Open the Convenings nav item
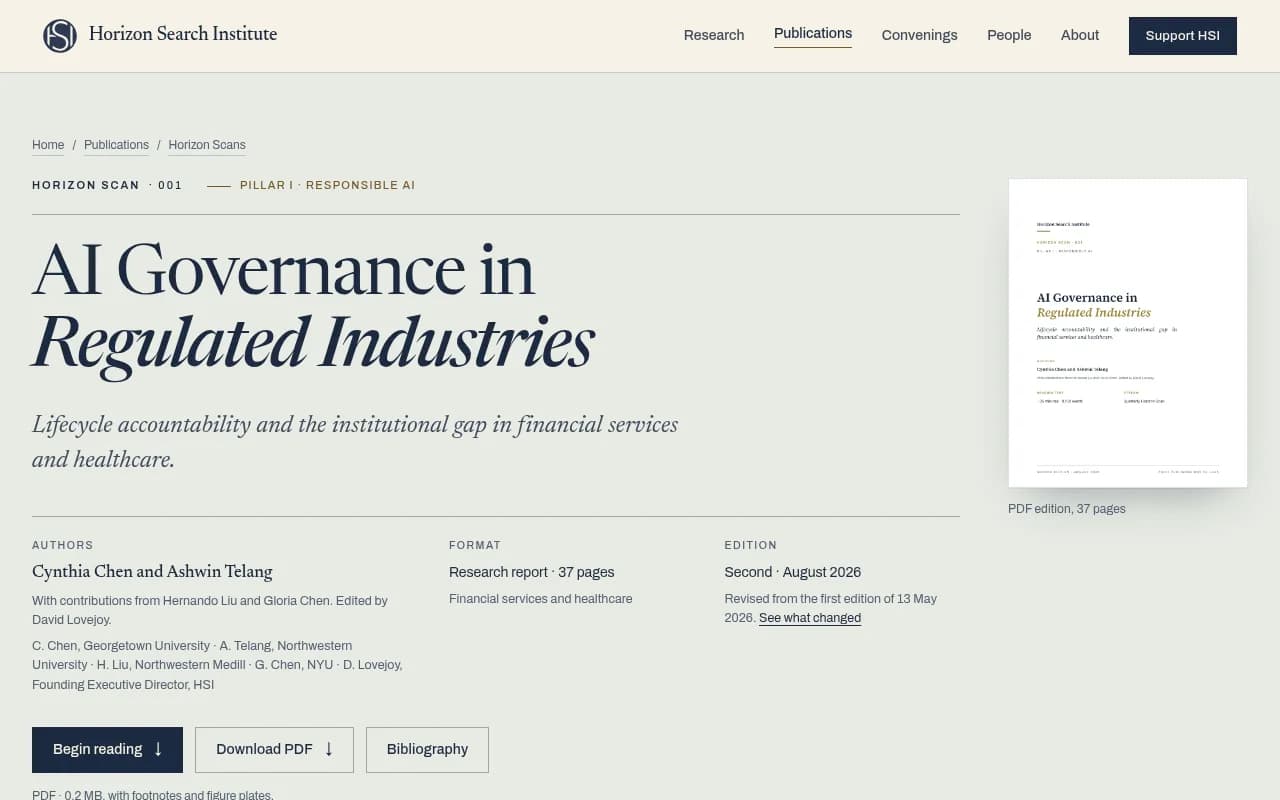This screenshot has width=1280, height=800. (920, 35)
